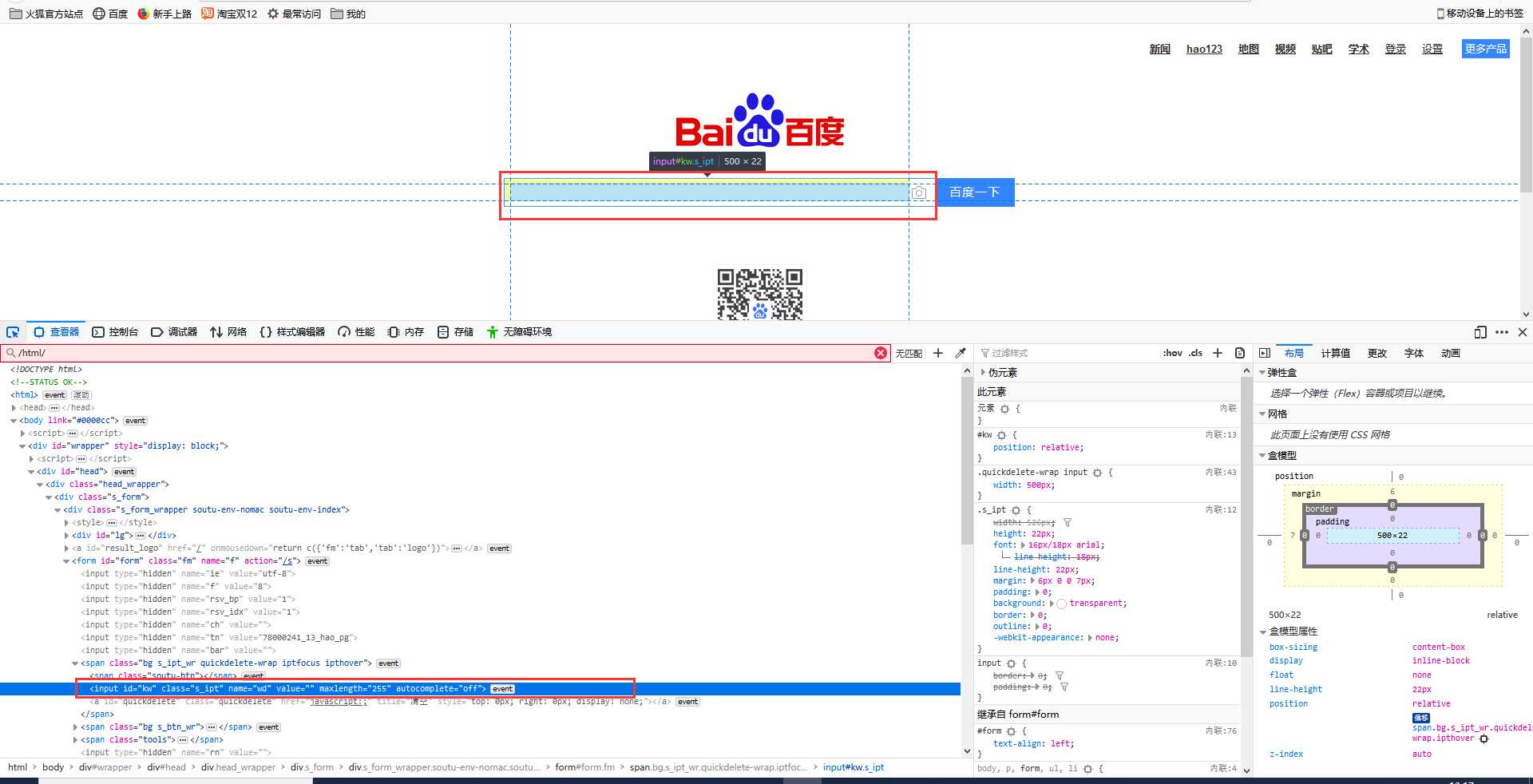Open the 样式编辑器 style editor tab
Screen dimensions: 1533x784
[292, 332]
